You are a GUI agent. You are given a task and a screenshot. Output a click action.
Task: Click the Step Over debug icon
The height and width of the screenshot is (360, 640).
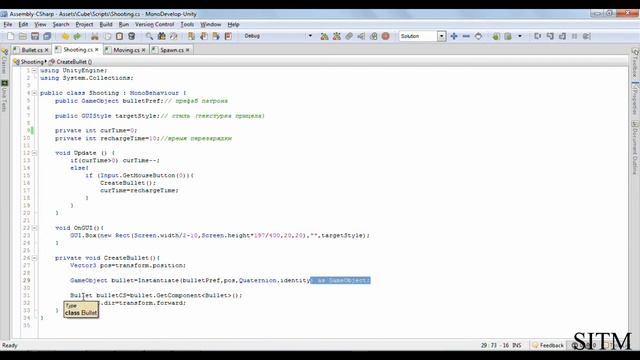[538, 36]
